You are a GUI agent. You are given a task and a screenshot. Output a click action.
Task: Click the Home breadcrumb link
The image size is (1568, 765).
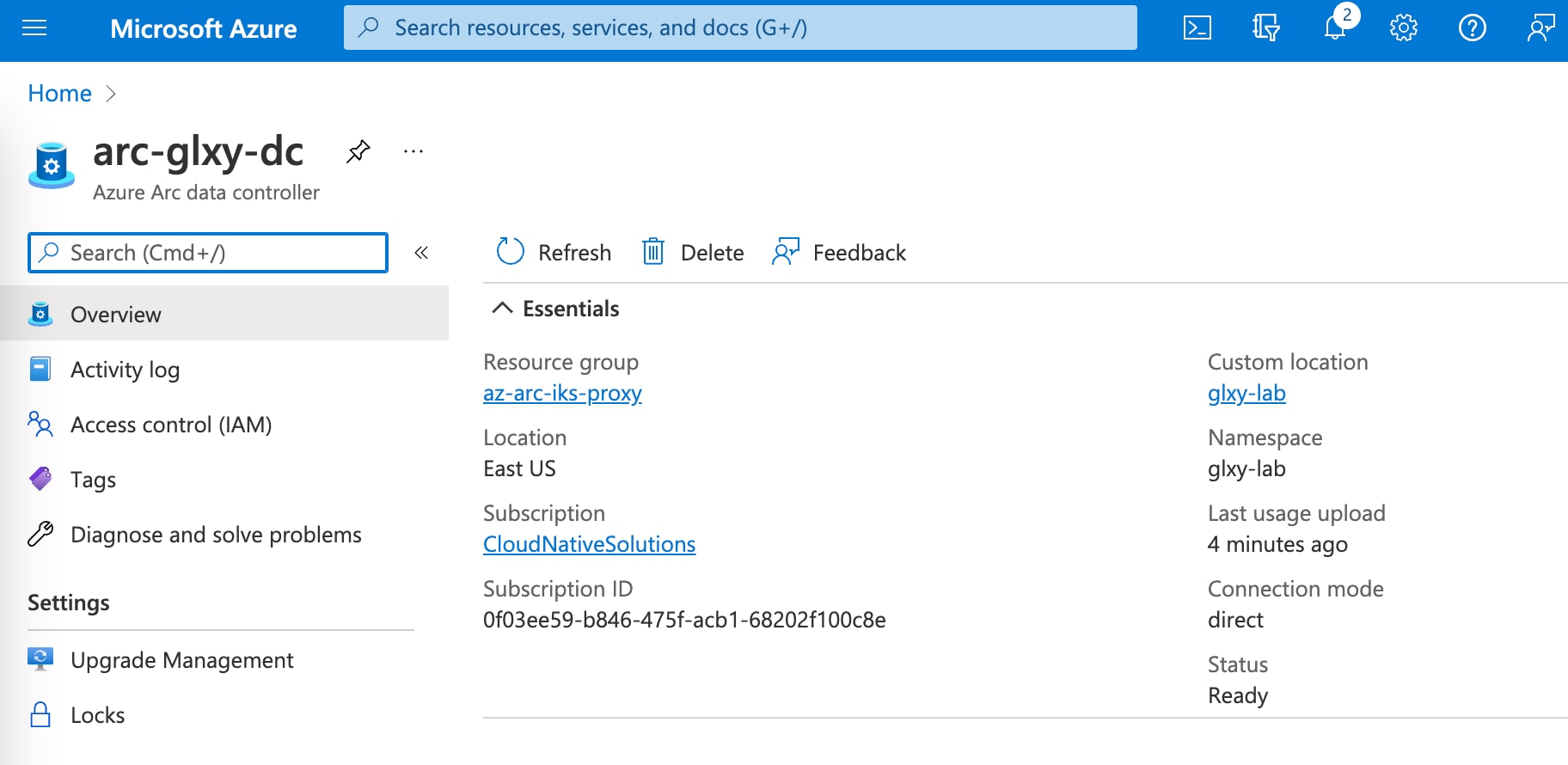point(59,93)
